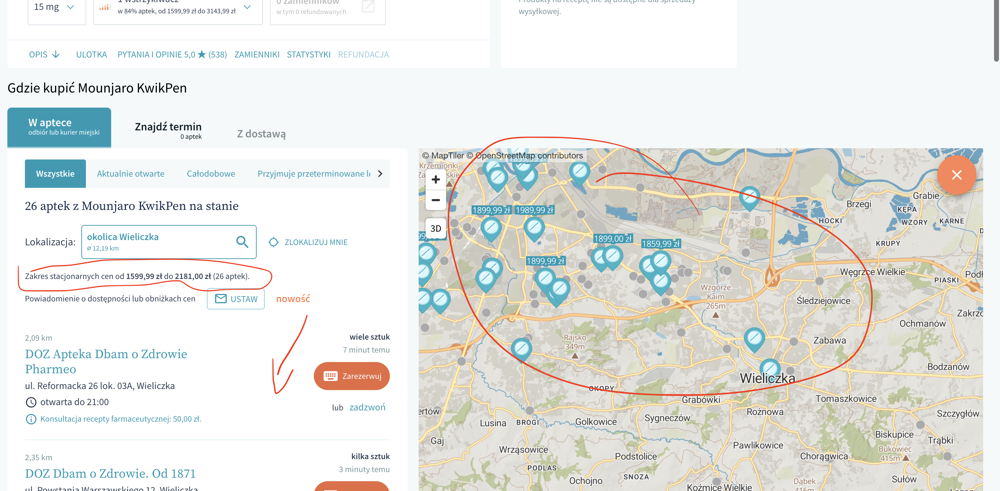Click Zarezerwuj for DOZ Apteka Pharmeo

click(x=351, y=376)
